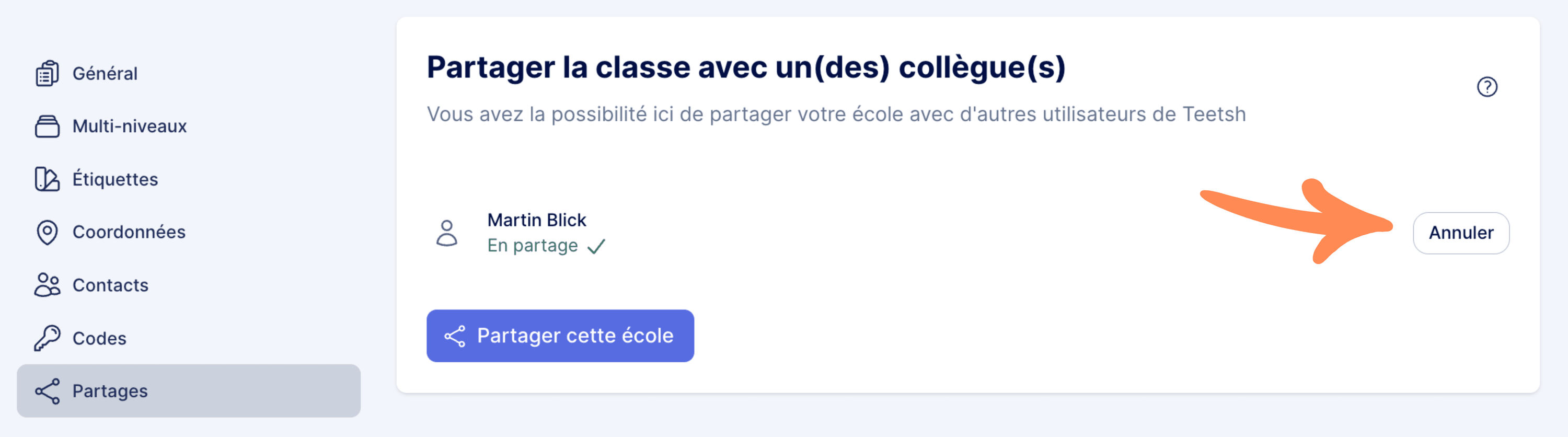Click the share icon inside the blue button

click(455, 336)
